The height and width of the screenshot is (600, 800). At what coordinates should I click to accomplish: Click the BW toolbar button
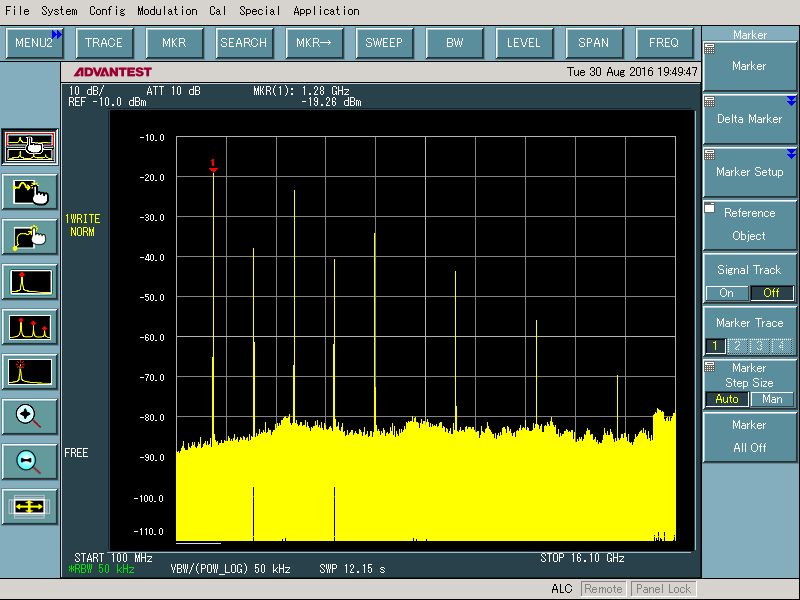(x=454, y=43)
